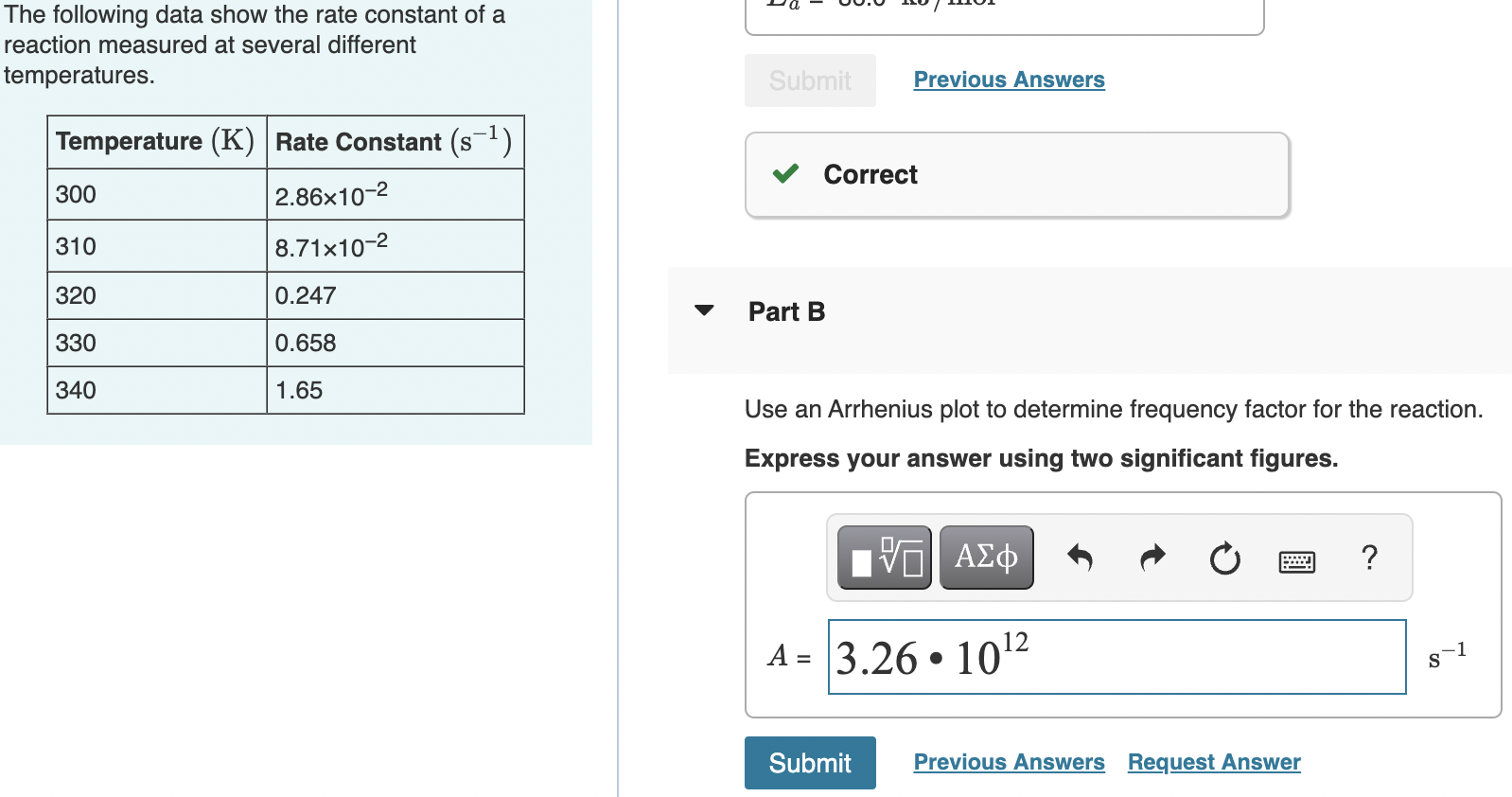Image resolution: width=1512 pixels, height=797 pixels.
Task: Open the math templates palette
Action: pos(883,557)
